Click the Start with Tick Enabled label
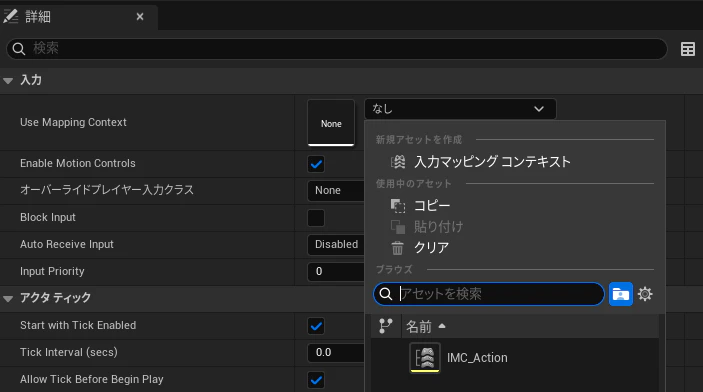This screenshot has width=703, height=392. (x=78, y=325)
